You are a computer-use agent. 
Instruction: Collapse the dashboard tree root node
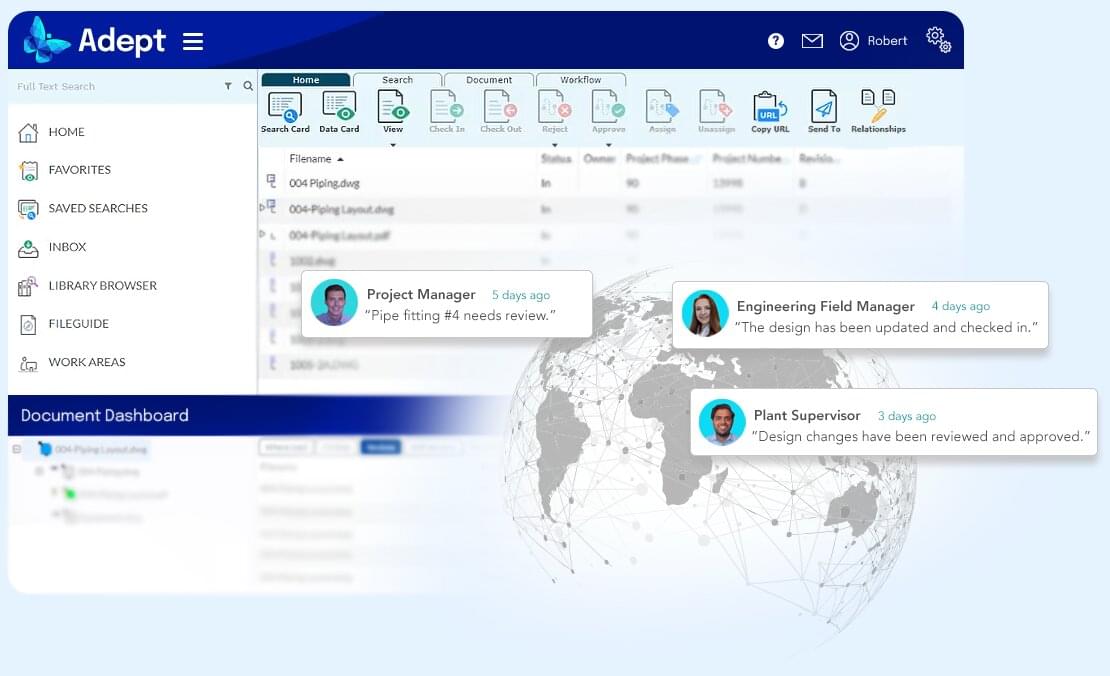tap(16, 449)
